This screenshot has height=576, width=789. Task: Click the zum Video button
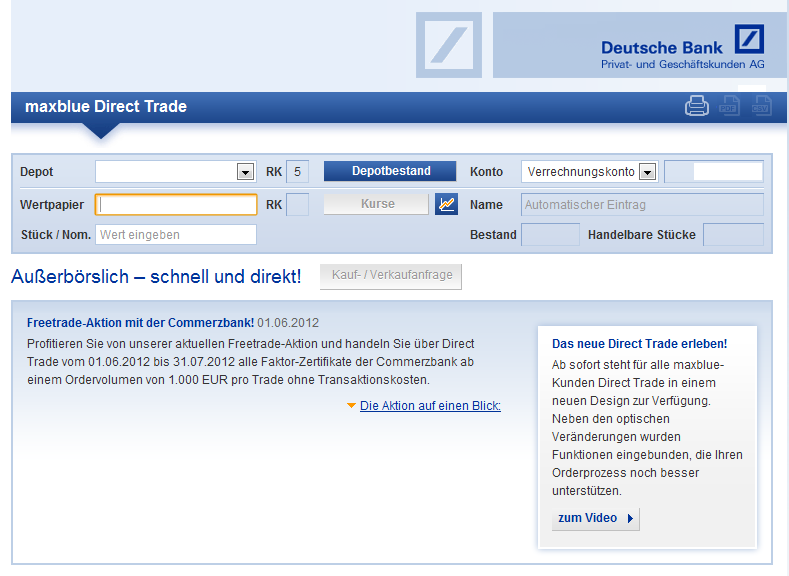596,518
